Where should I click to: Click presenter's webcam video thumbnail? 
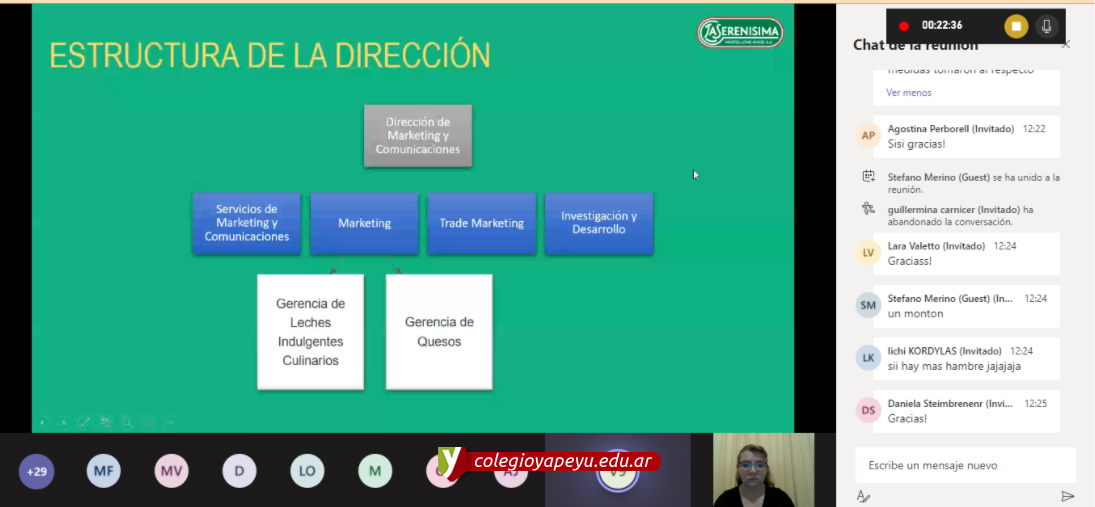click(763, 469)
